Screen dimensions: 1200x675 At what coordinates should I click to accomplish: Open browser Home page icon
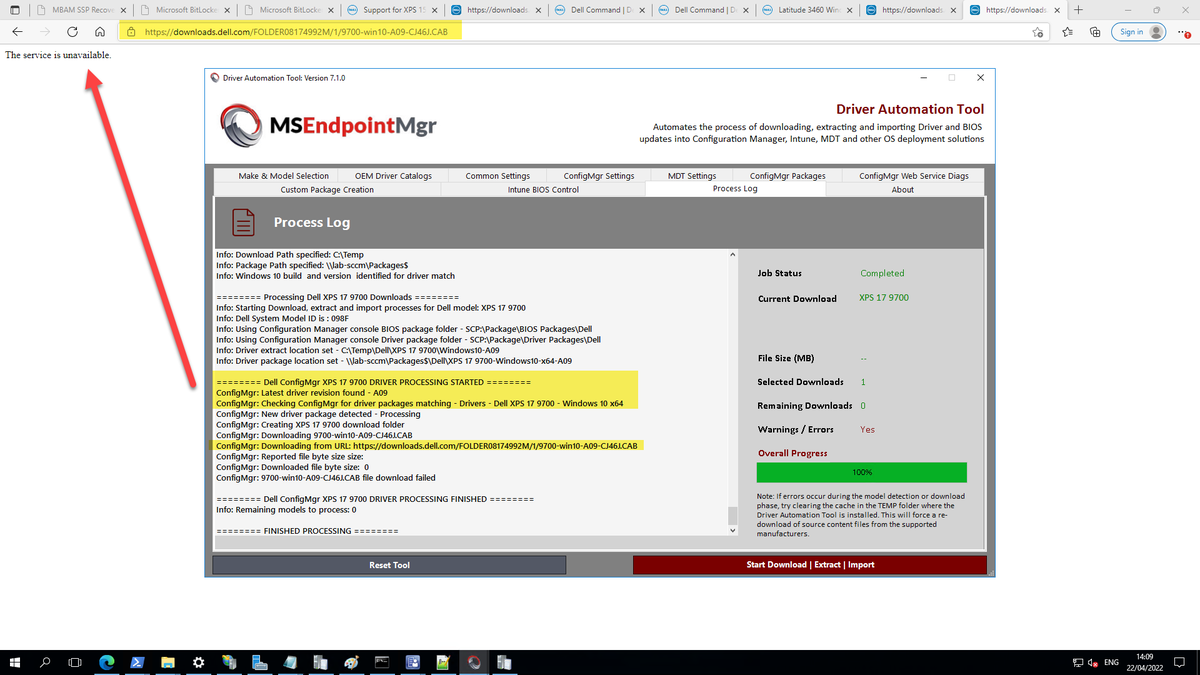(99, 32)
